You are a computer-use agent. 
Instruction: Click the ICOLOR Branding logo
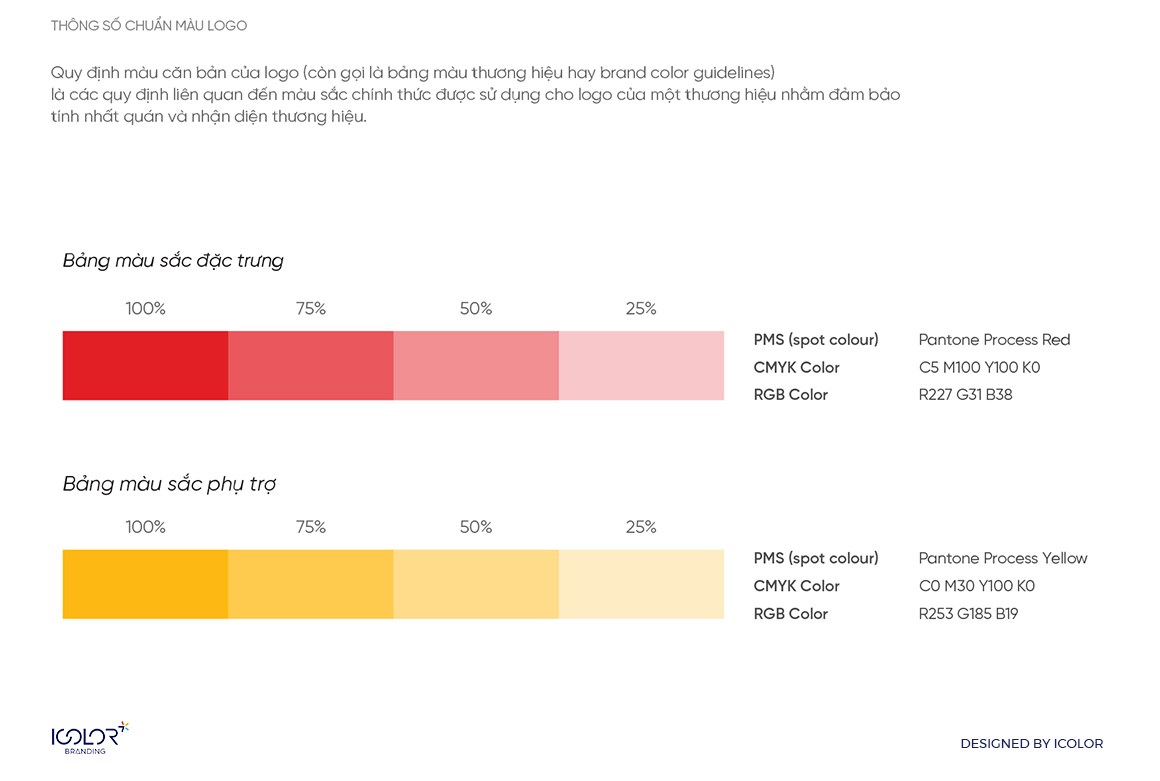[x=89, y=738]
